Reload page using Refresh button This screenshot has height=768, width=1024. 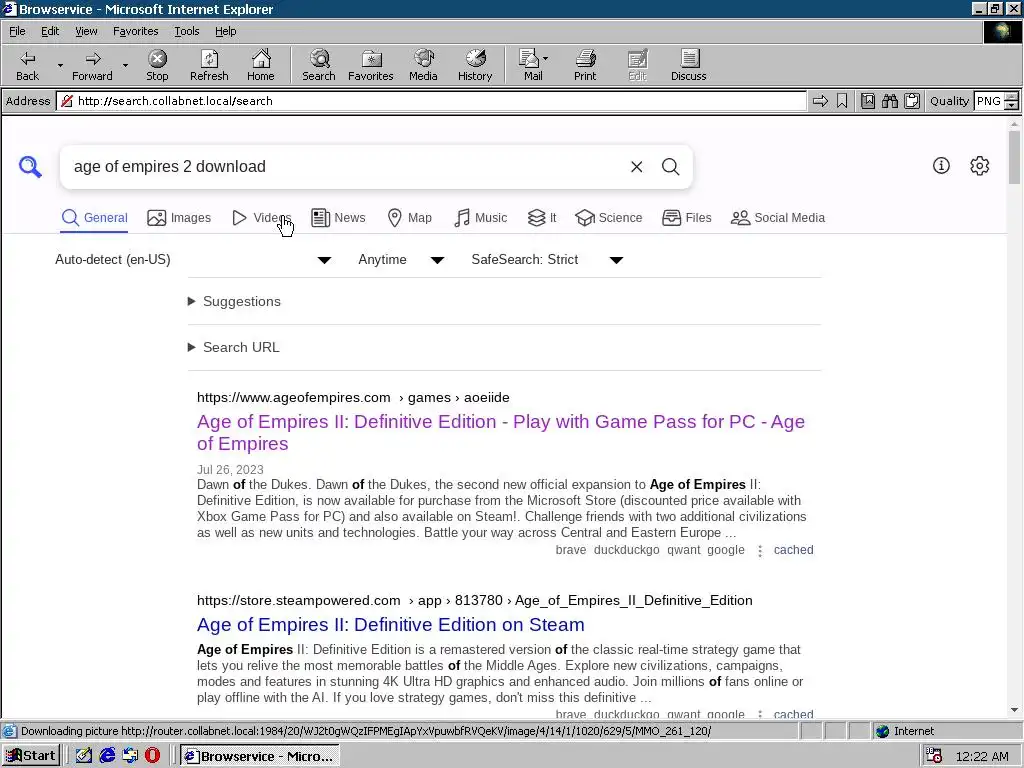coord(209,65)
